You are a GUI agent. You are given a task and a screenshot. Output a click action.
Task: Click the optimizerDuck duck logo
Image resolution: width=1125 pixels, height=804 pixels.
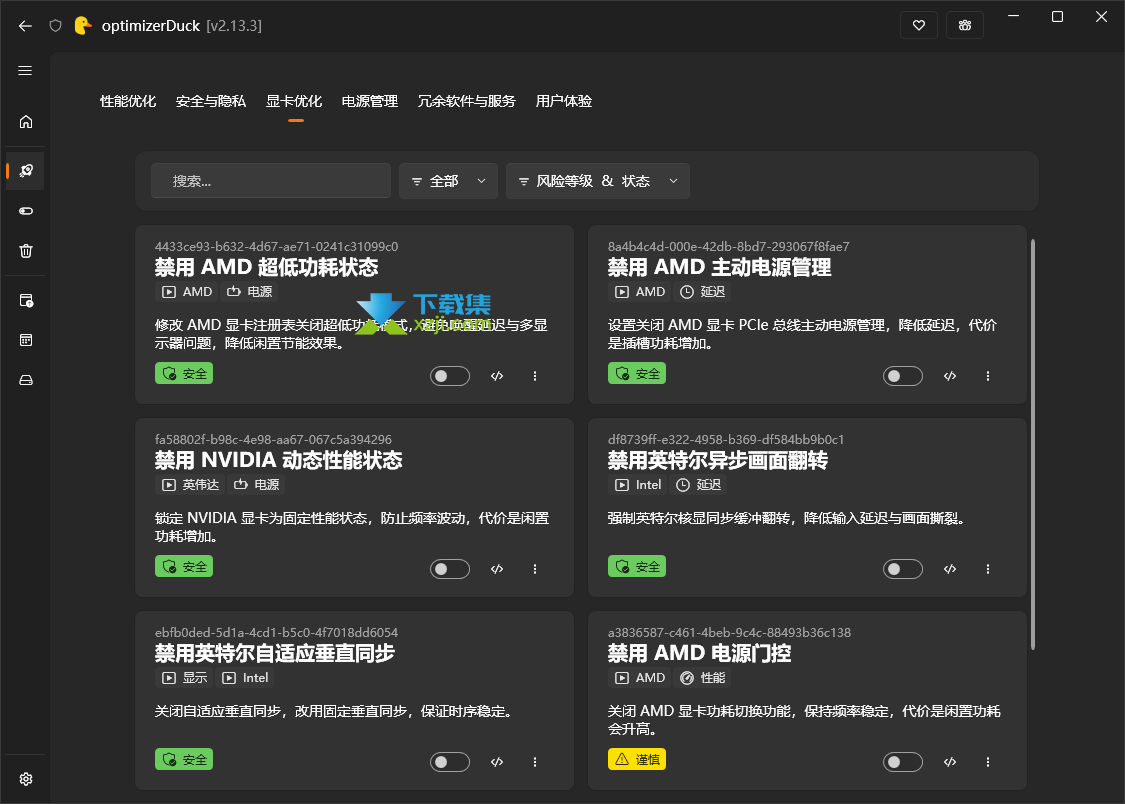click(x=83, y=26)
